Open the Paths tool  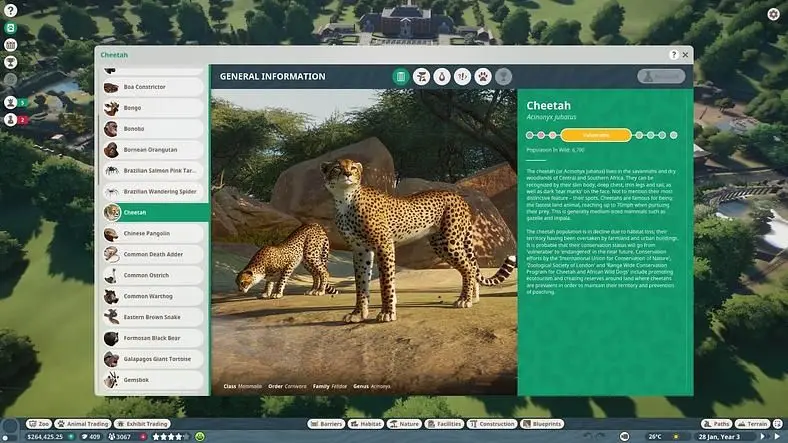(x=716, y=424)
